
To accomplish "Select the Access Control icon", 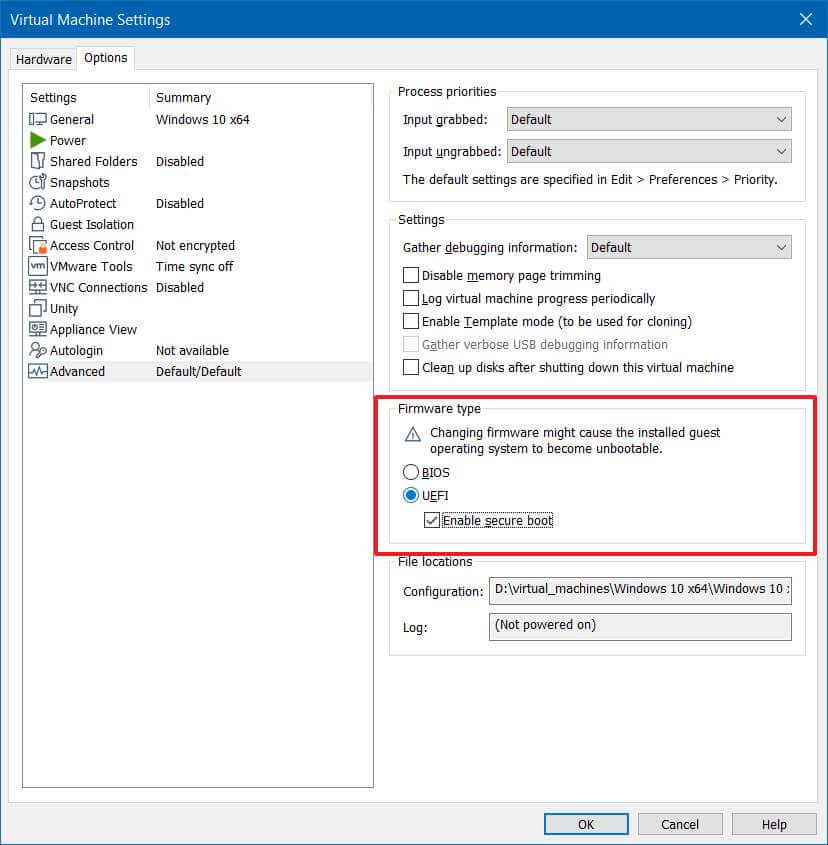I will pos(38,245).
